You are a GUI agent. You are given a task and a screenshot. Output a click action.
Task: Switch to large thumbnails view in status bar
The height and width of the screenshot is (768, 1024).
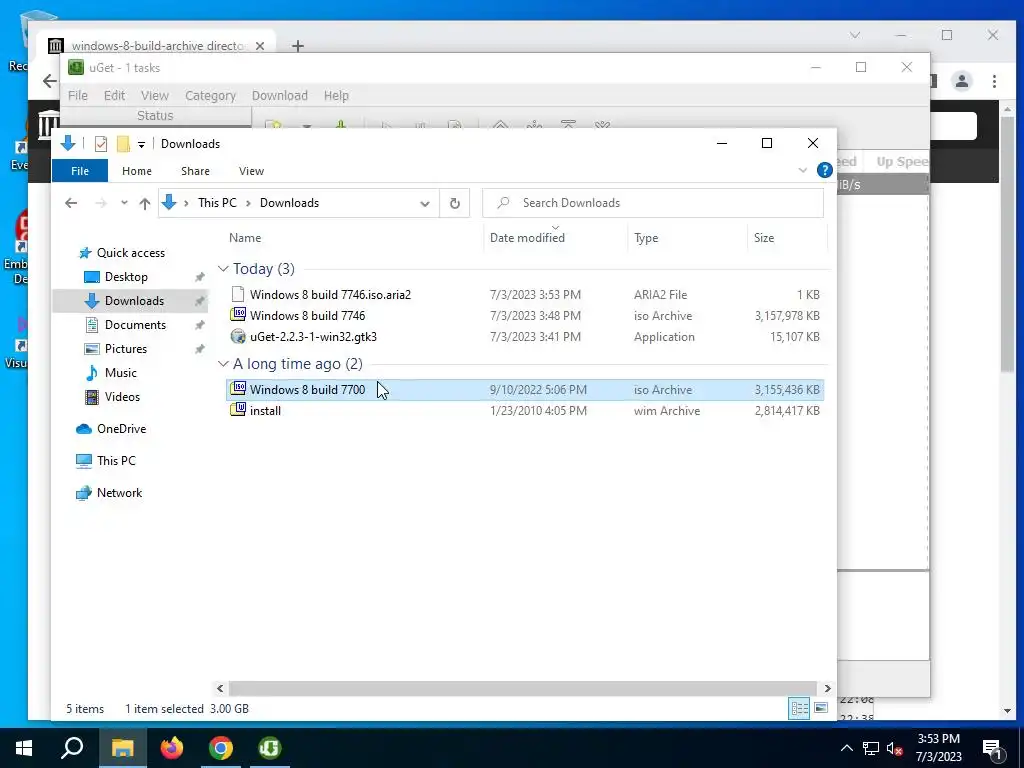(x=821, y=709)
